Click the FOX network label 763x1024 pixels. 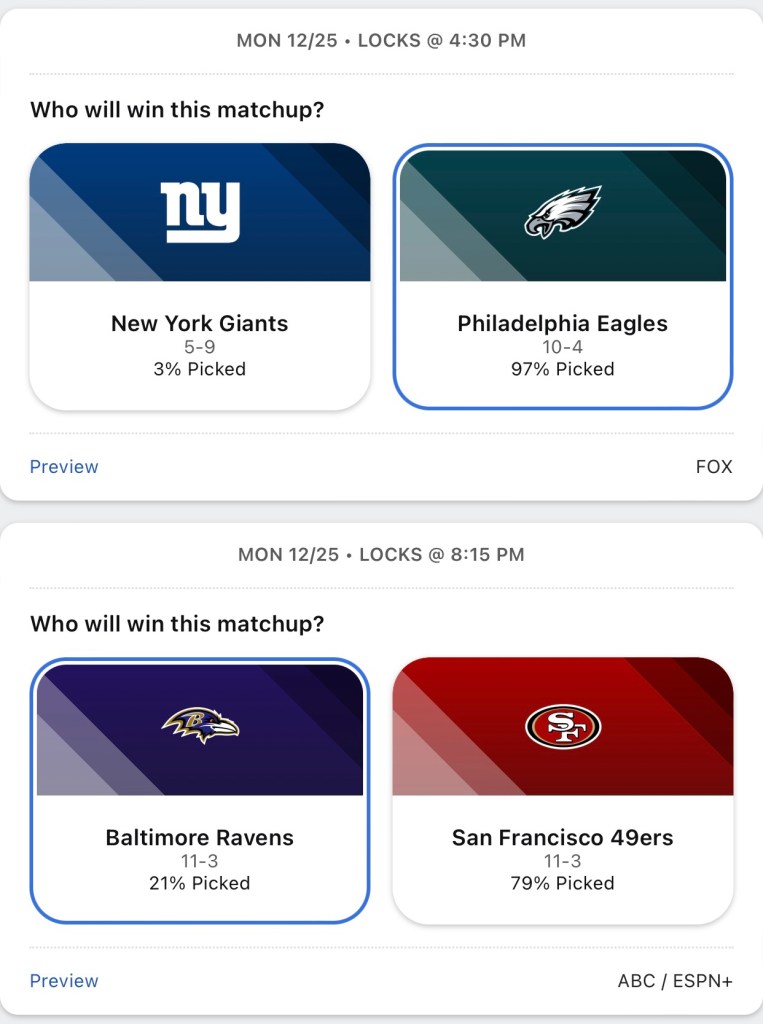714,467
